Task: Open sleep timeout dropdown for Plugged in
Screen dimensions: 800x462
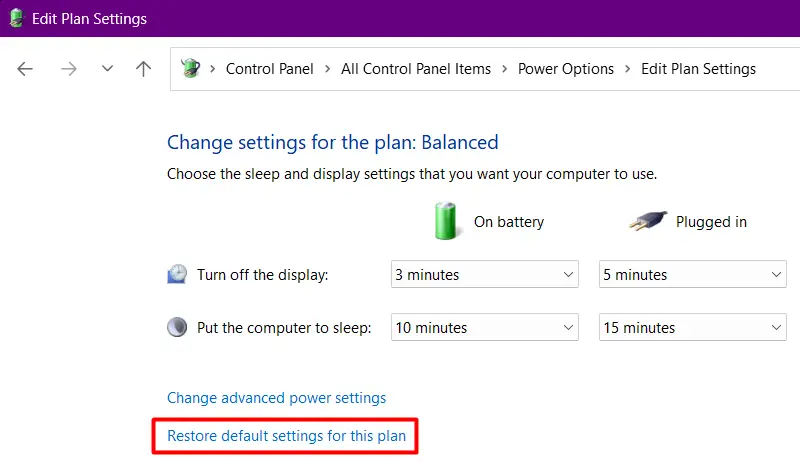Action: point(692,327)
